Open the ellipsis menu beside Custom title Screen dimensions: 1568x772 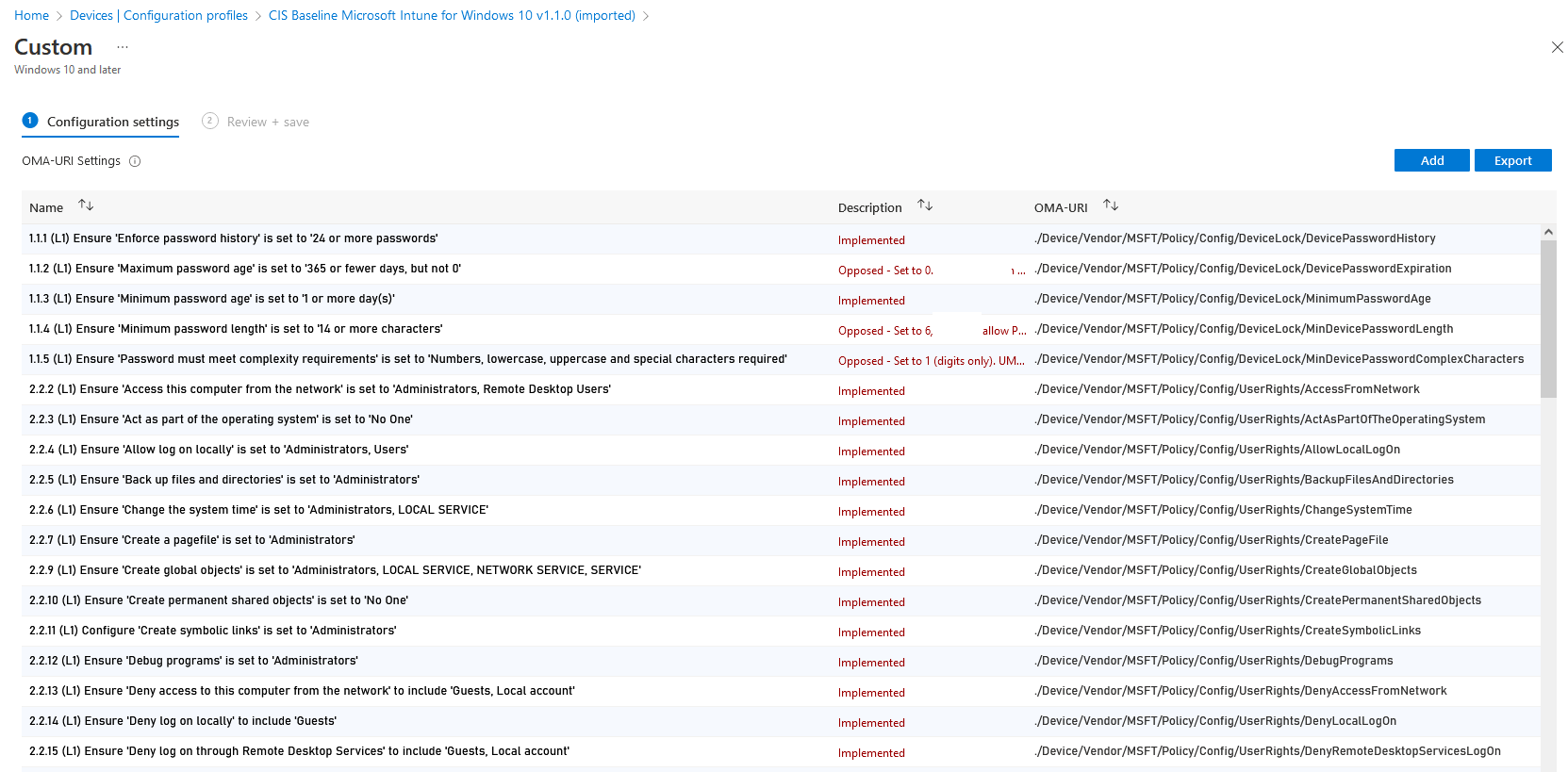(123, 47)
